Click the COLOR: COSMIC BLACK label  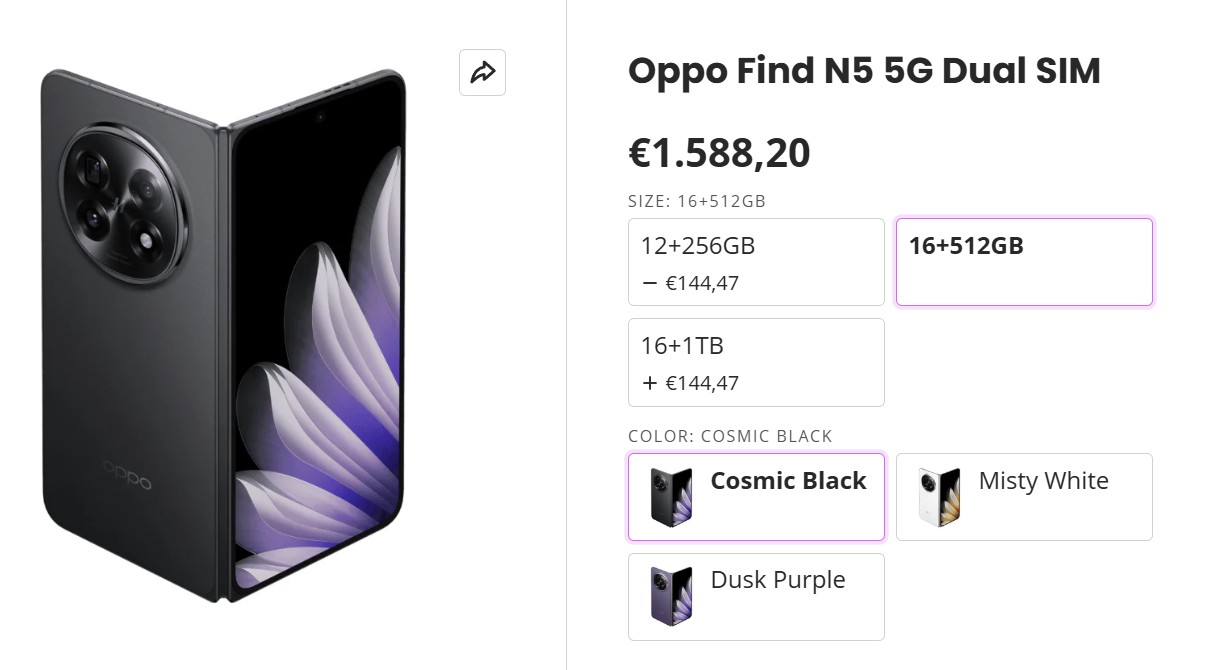[730, 436]
